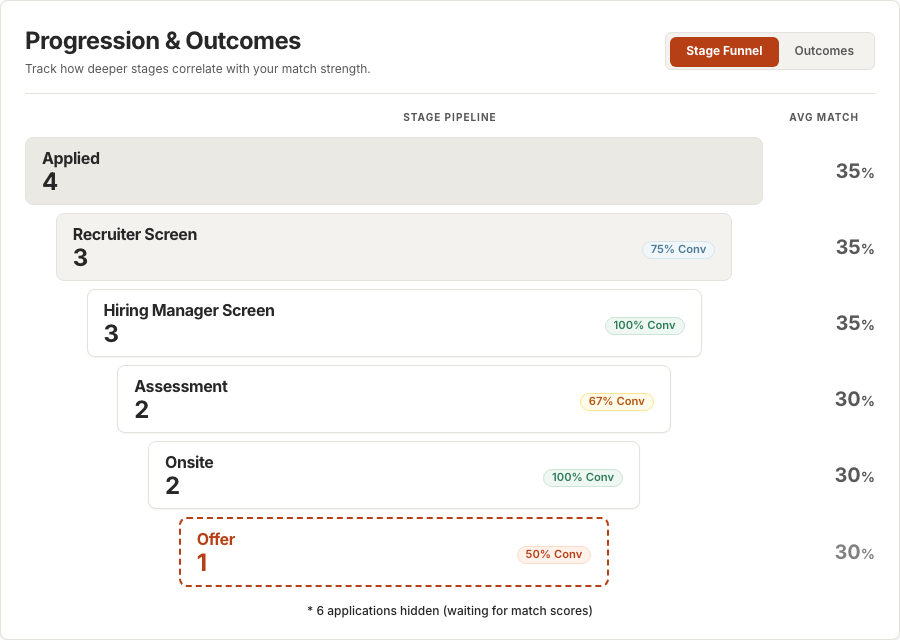Toggle to the Outcomes view
Image resolution: width=900 pixels, height=640 pixels.
point(823,50)
